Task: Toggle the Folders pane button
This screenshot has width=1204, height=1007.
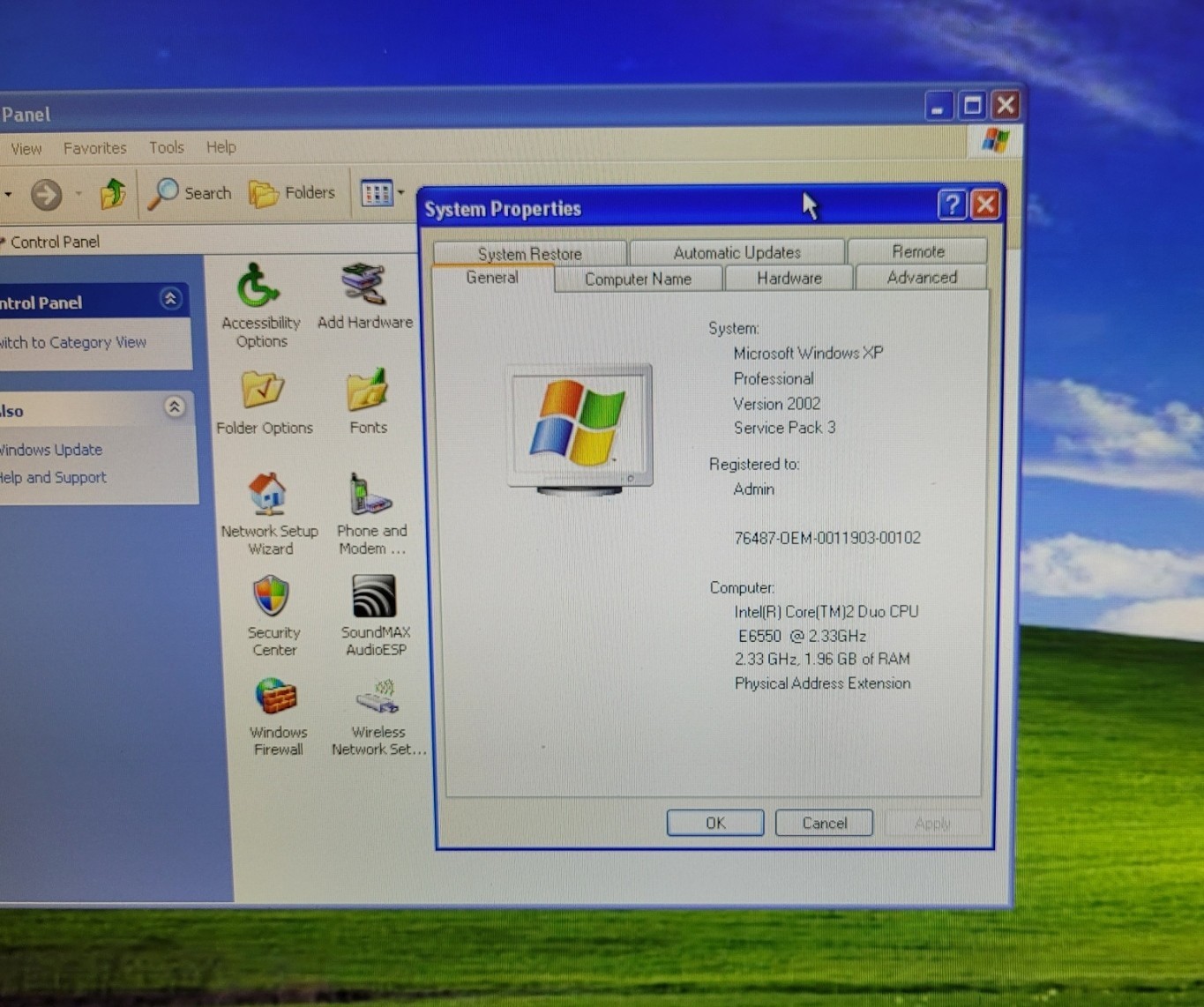Action: coord(292,192)
